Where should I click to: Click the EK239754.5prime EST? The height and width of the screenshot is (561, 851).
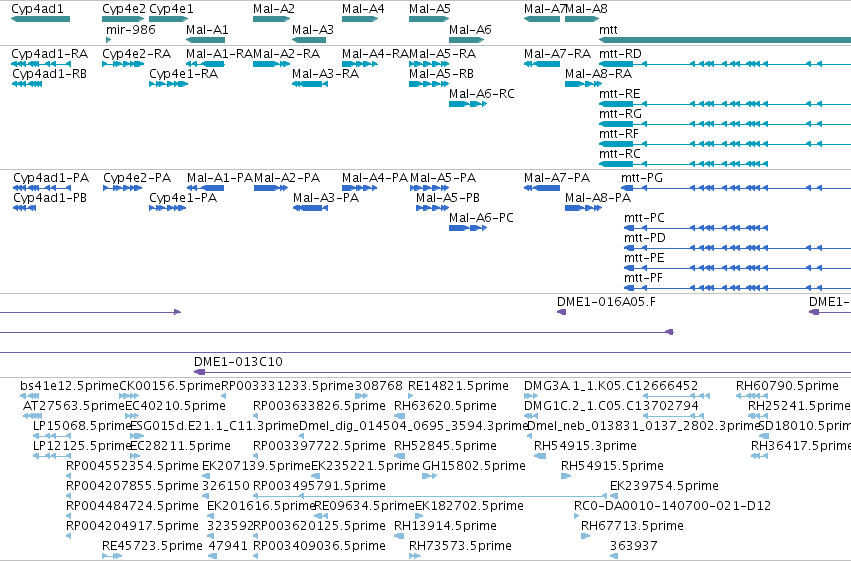(615, 496)
